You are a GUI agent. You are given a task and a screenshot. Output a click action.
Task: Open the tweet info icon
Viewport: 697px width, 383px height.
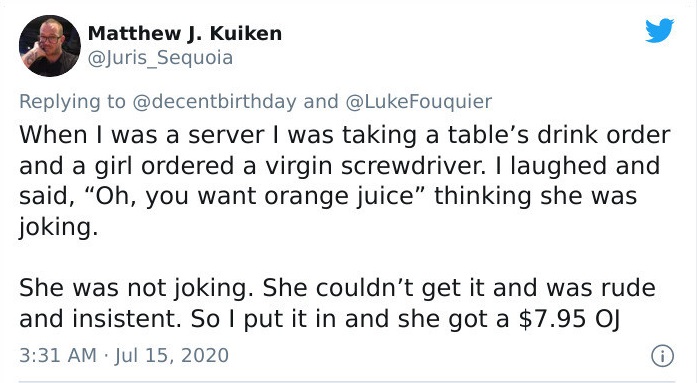point(662,356)
